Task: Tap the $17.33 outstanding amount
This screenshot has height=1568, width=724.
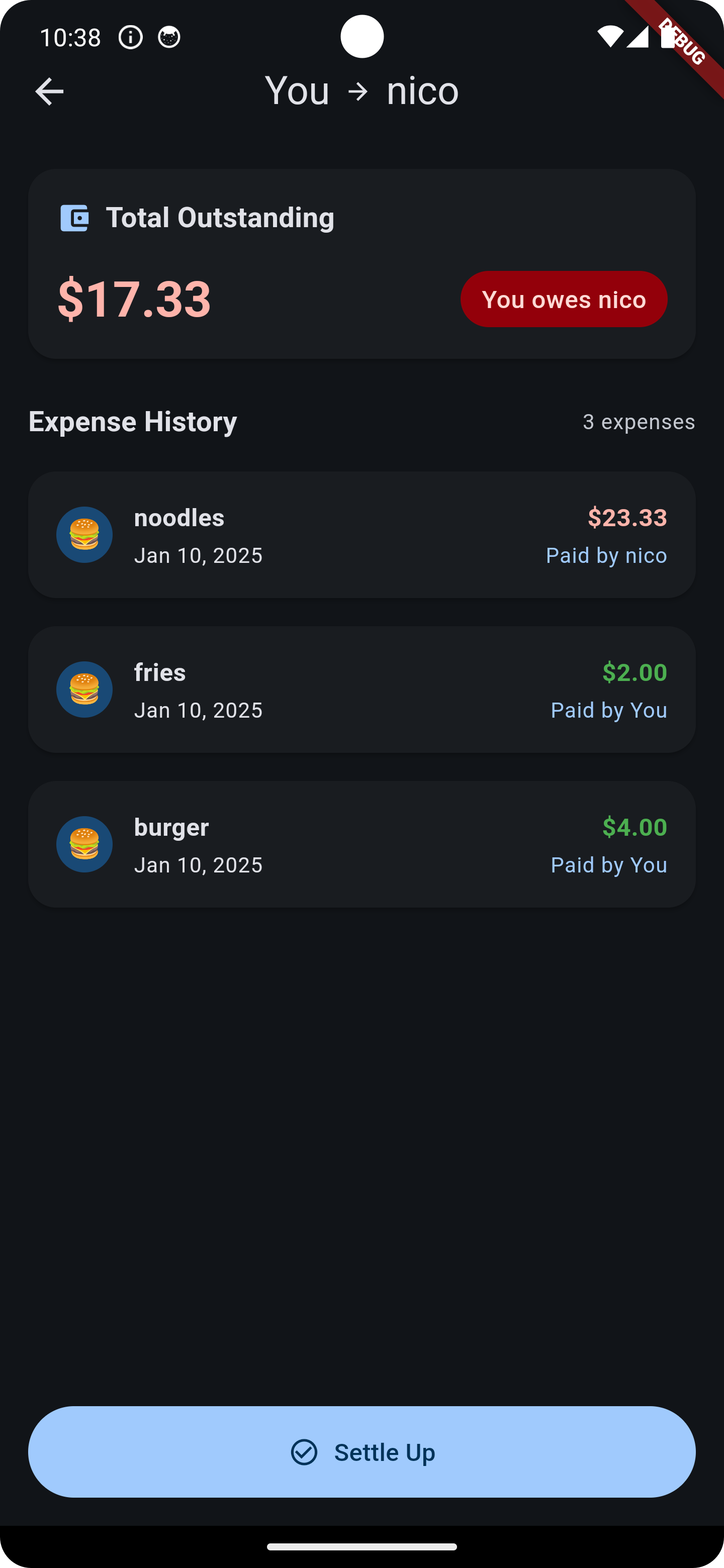Action: (x=134, y=298)
